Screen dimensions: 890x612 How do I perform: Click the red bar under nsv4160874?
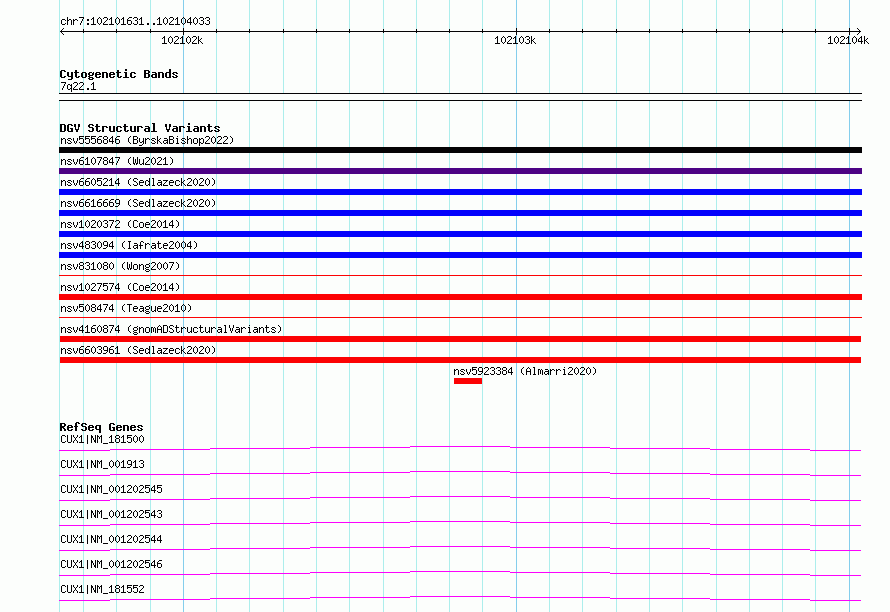tap(460, 339)
